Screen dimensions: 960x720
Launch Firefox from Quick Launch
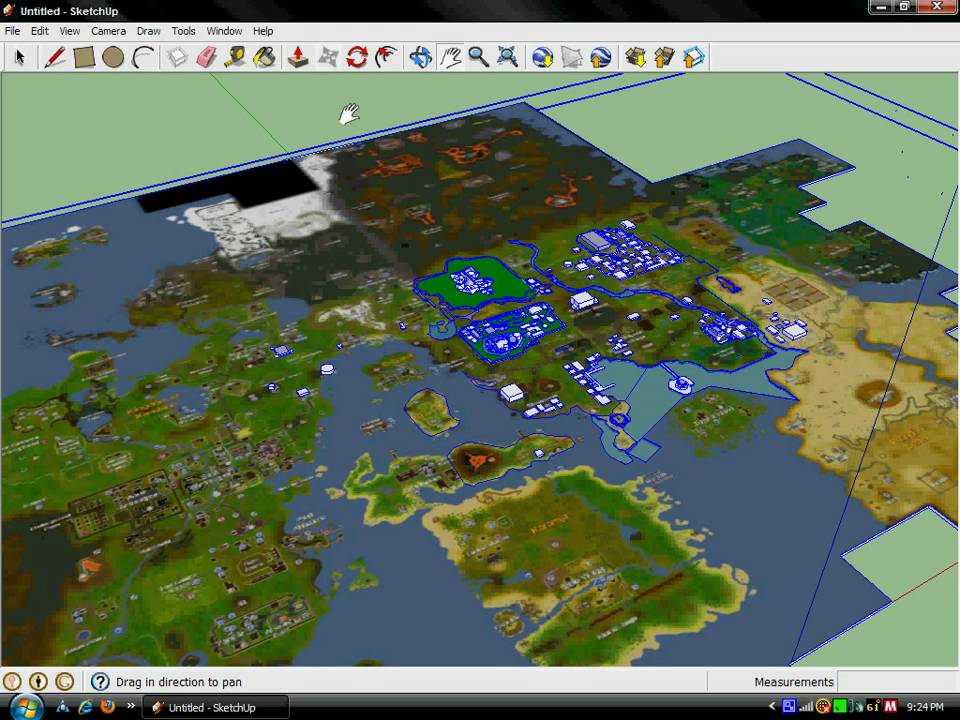point(107,707)
